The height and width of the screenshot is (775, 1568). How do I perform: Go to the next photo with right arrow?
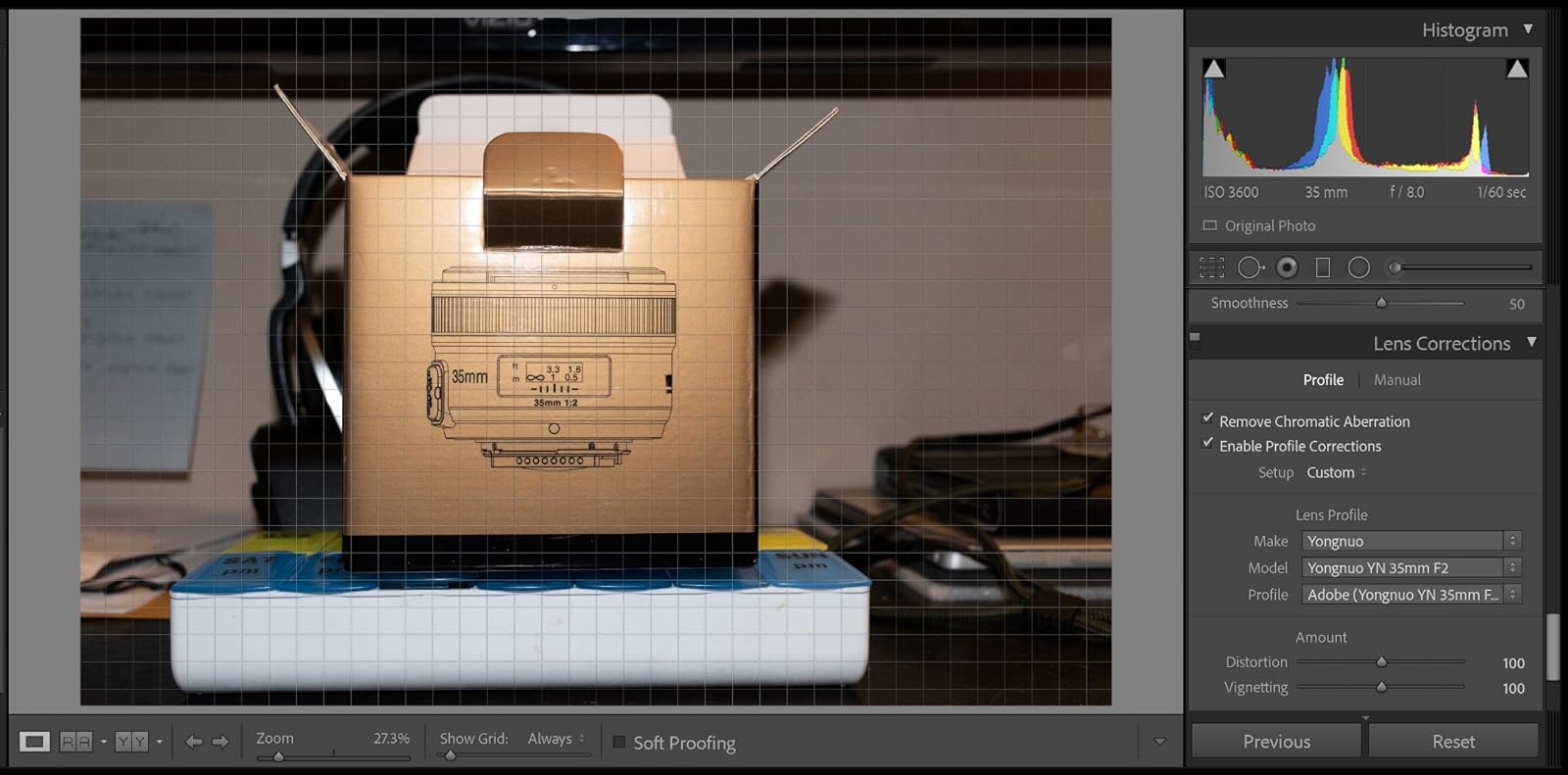(x=220, y=742)
